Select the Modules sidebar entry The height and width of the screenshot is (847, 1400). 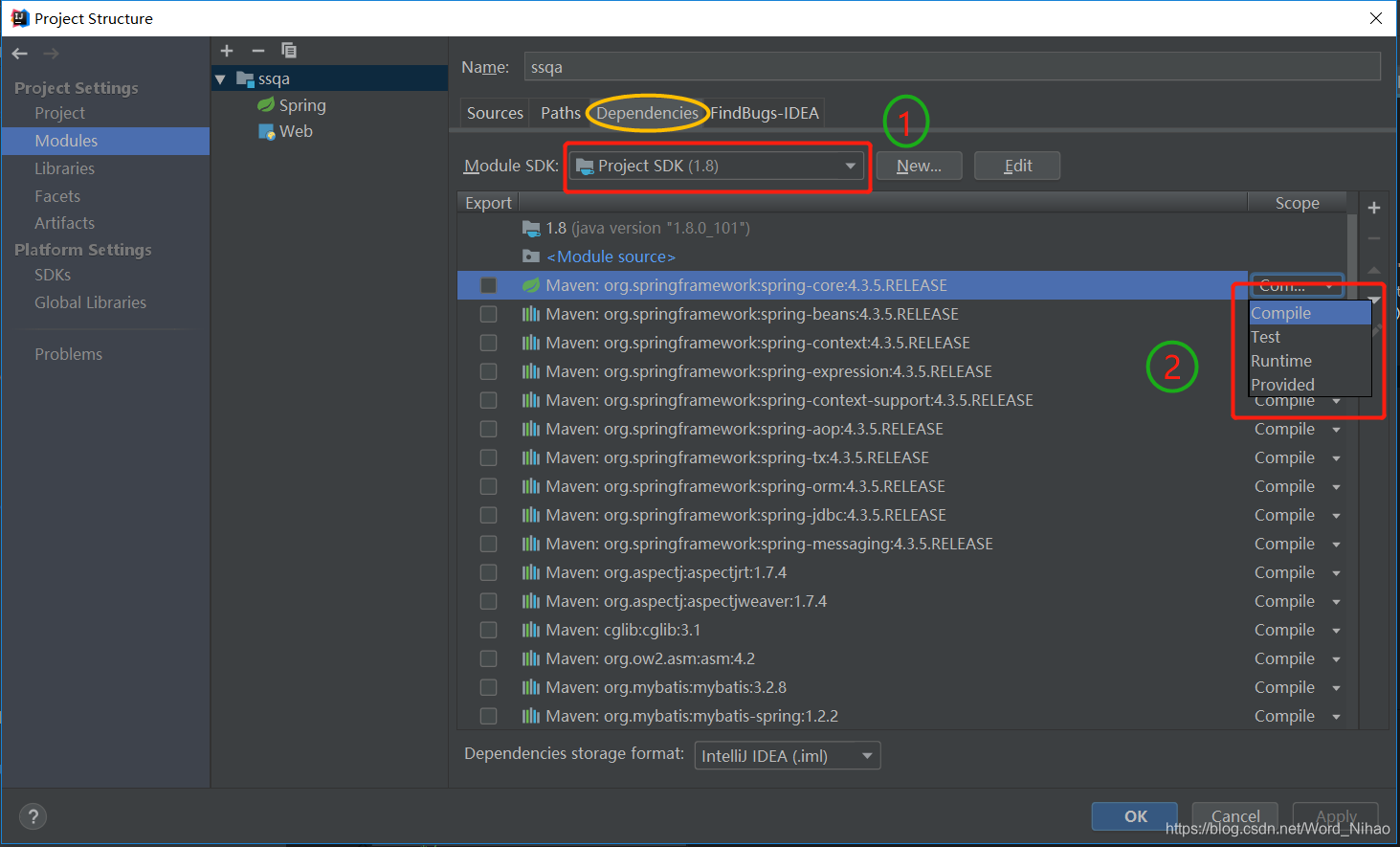(105, 141)
